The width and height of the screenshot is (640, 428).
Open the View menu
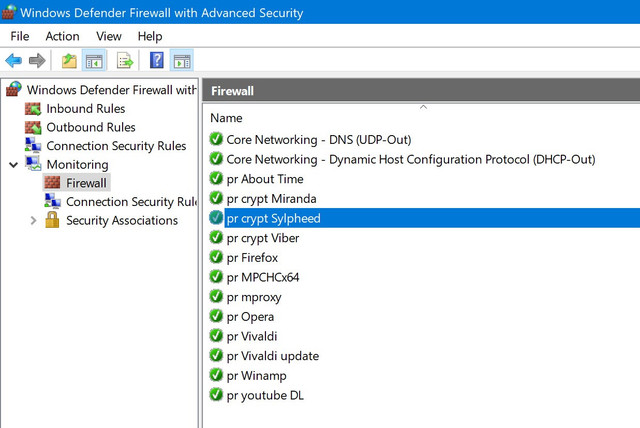pyautogui.click(x=109, y=36)
